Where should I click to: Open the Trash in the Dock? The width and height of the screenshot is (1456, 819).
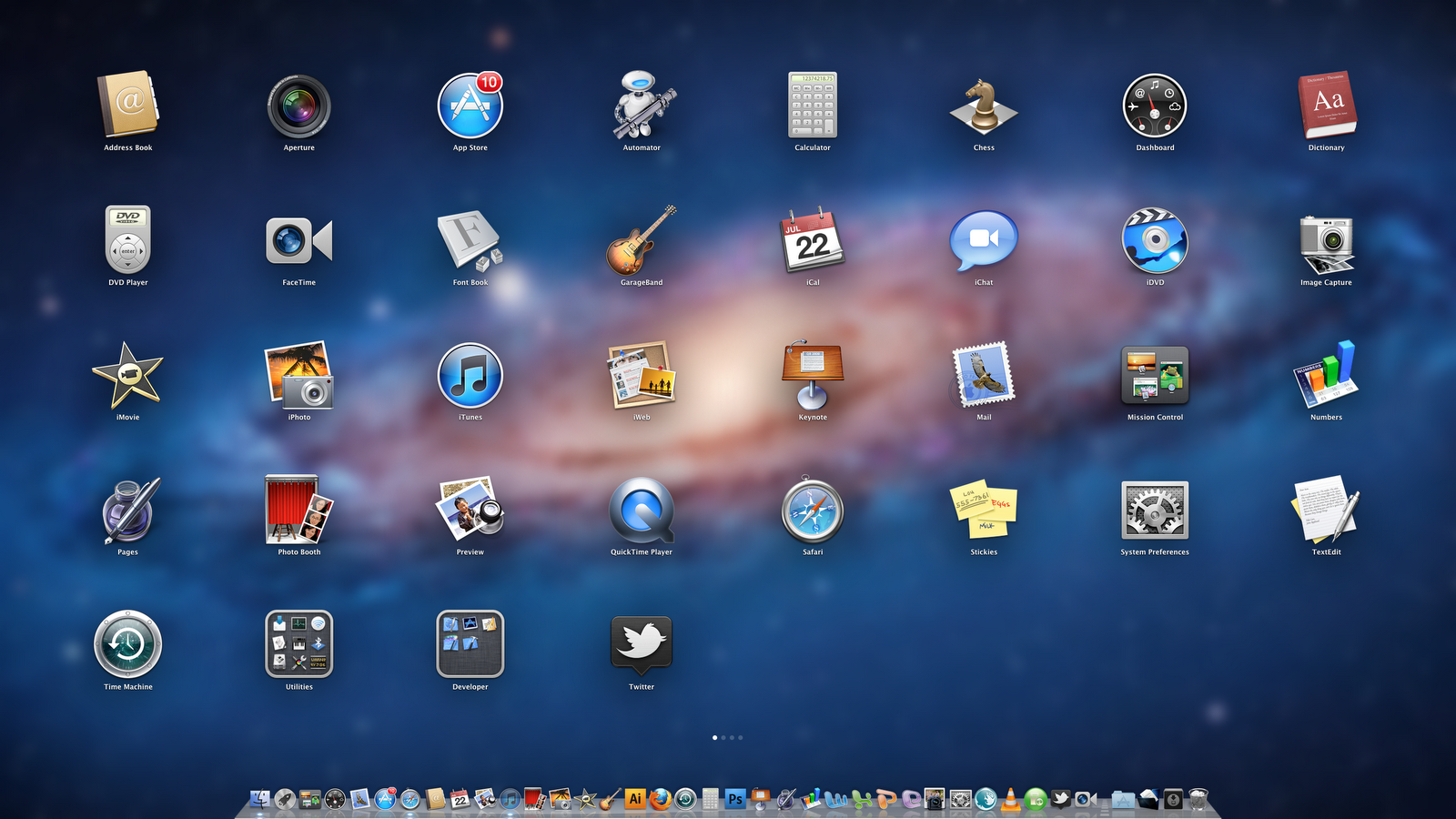[1198, 799]
